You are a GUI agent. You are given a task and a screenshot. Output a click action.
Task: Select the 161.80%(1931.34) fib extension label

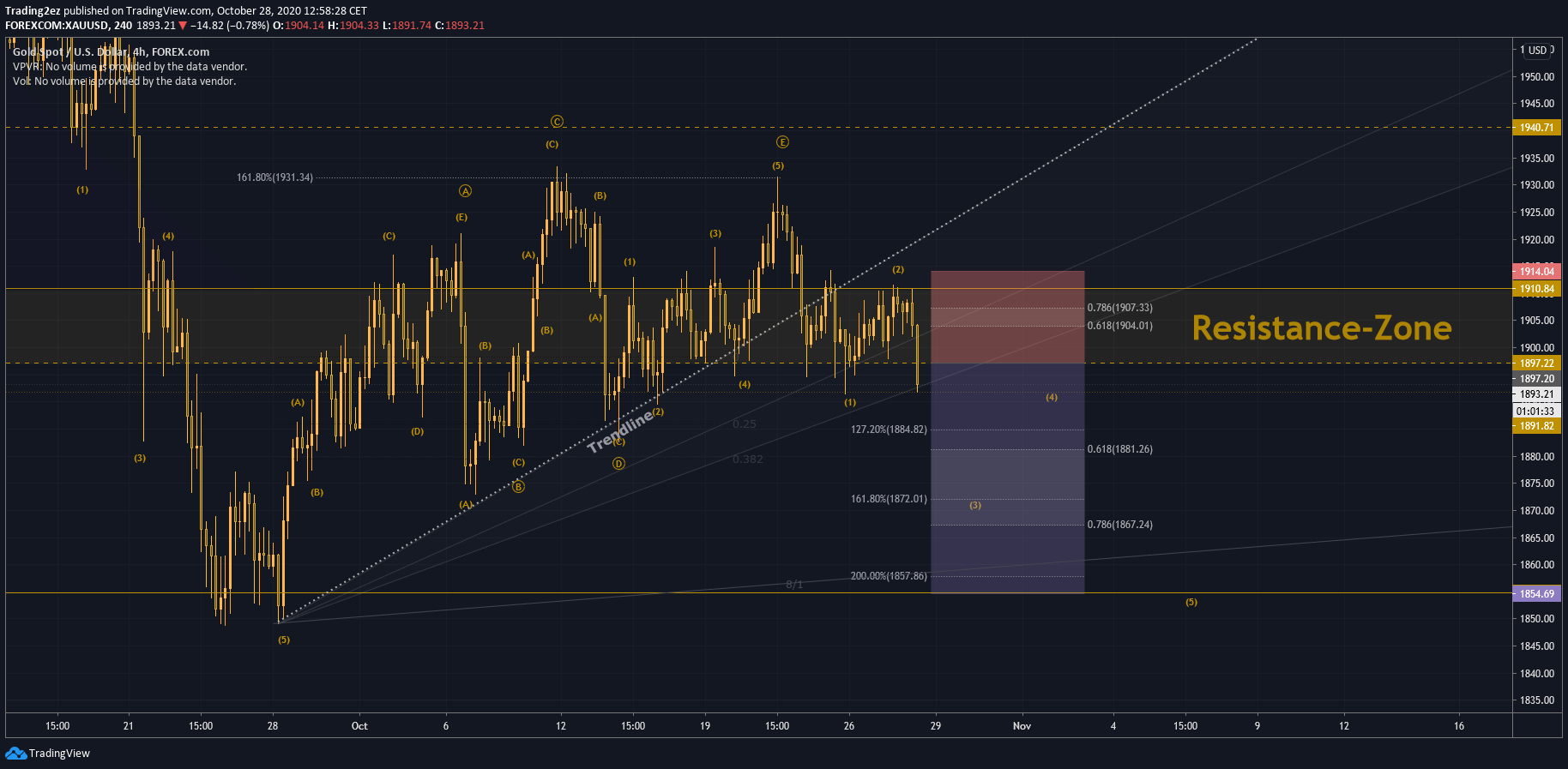274,177
